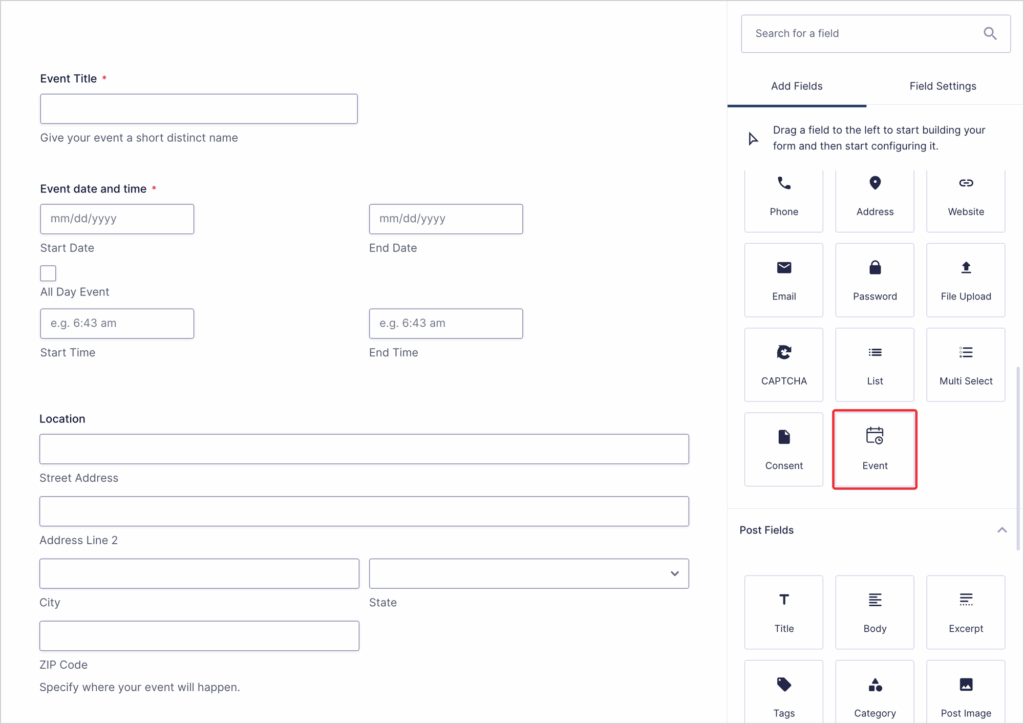Add the Category field
Viewport: 1024px width, 724px height.
pyautogui.click(x=874, y=692)
